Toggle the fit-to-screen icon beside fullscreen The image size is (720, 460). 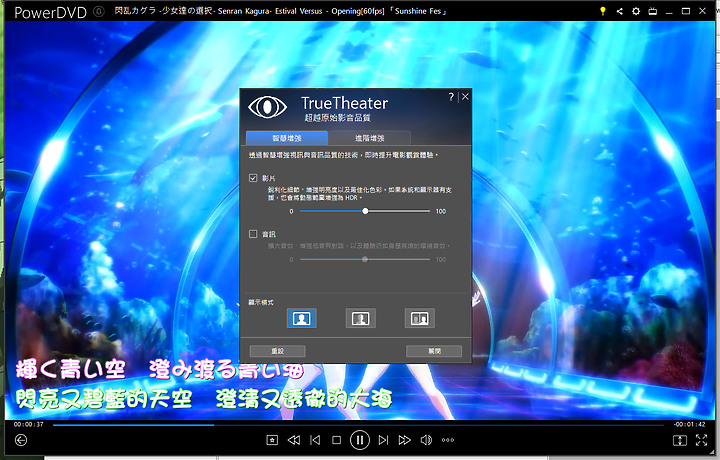coord(680,440)
